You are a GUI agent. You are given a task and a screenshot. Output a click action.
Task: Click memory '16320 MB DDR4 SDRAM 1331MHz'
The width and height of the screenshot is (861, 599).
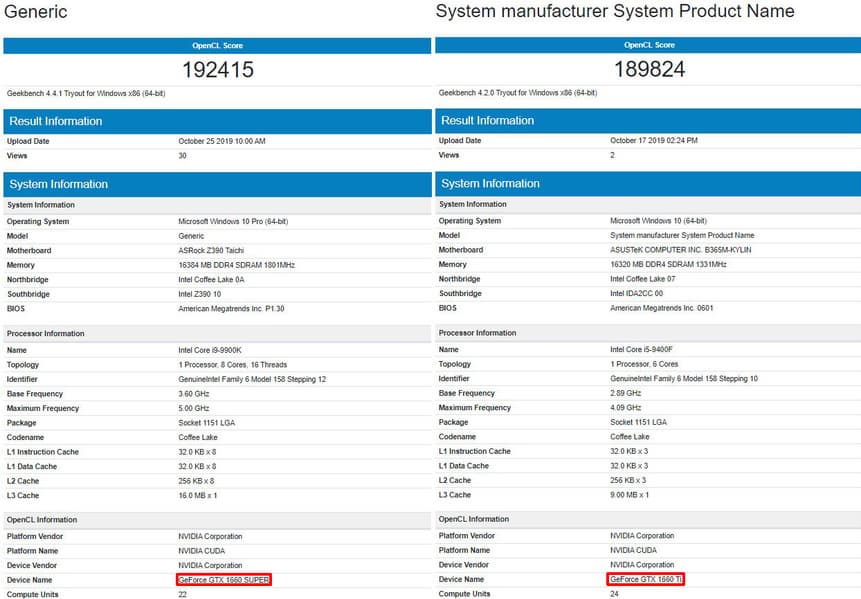pos(668,265)
